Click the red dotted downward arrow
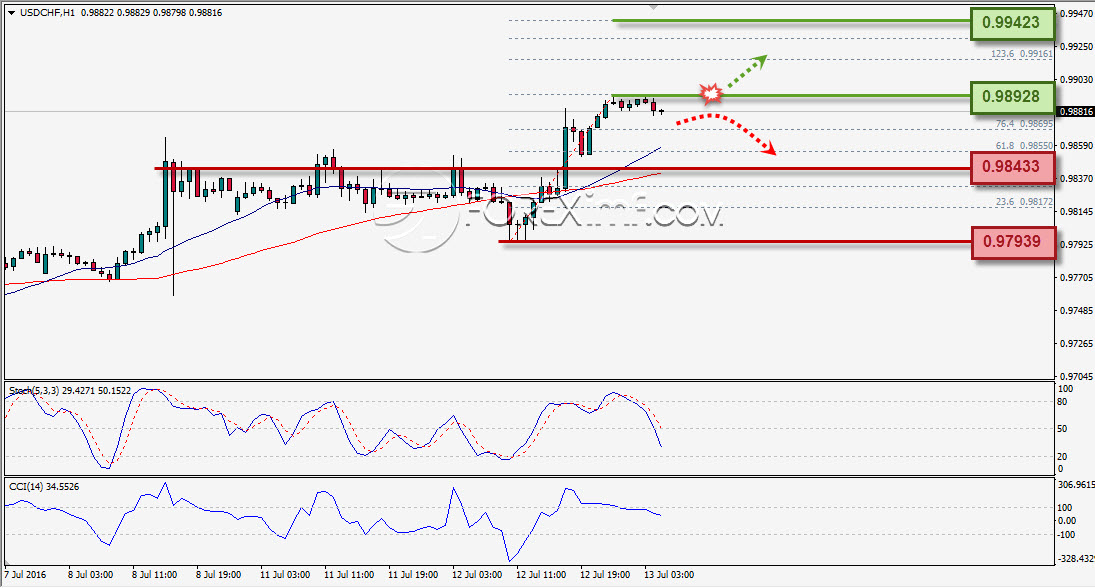This screenshot has width=1095, height=588. 726,133
